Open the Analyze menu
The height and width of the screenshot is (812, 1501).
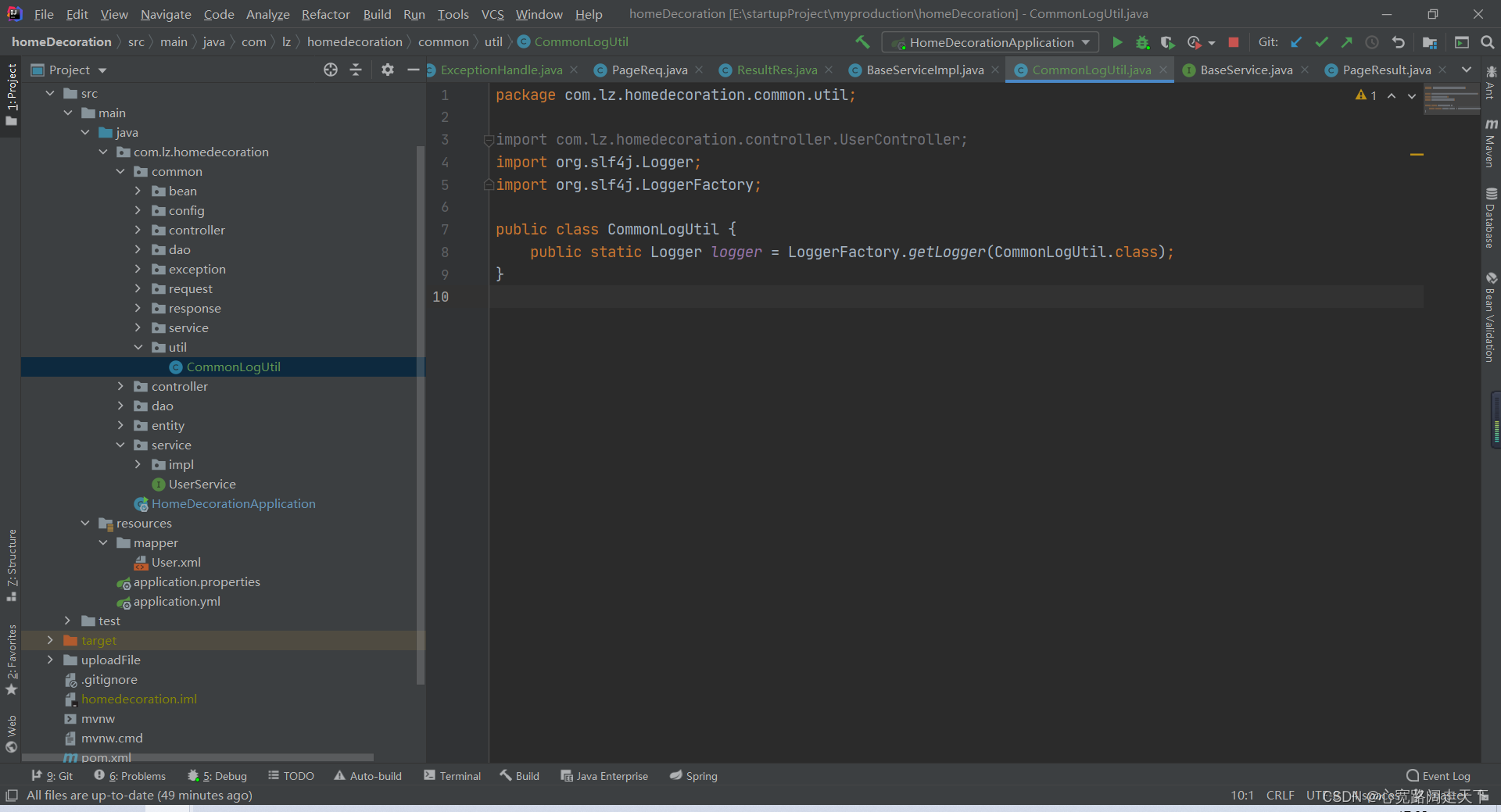[267, 14]
